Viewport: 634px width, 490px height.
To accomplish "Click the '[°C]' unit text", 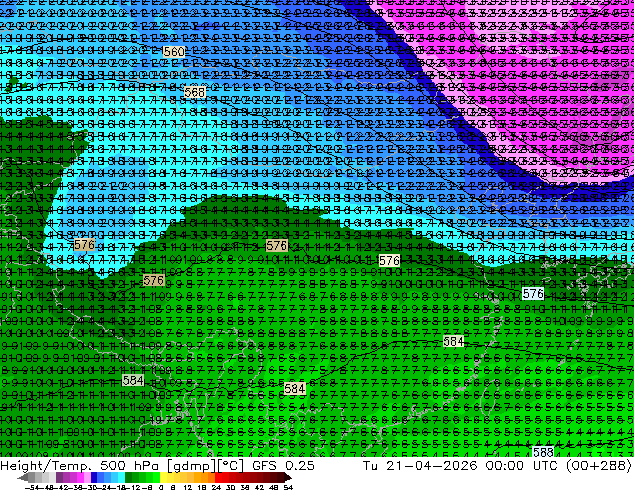I will [x=230, y=466].
